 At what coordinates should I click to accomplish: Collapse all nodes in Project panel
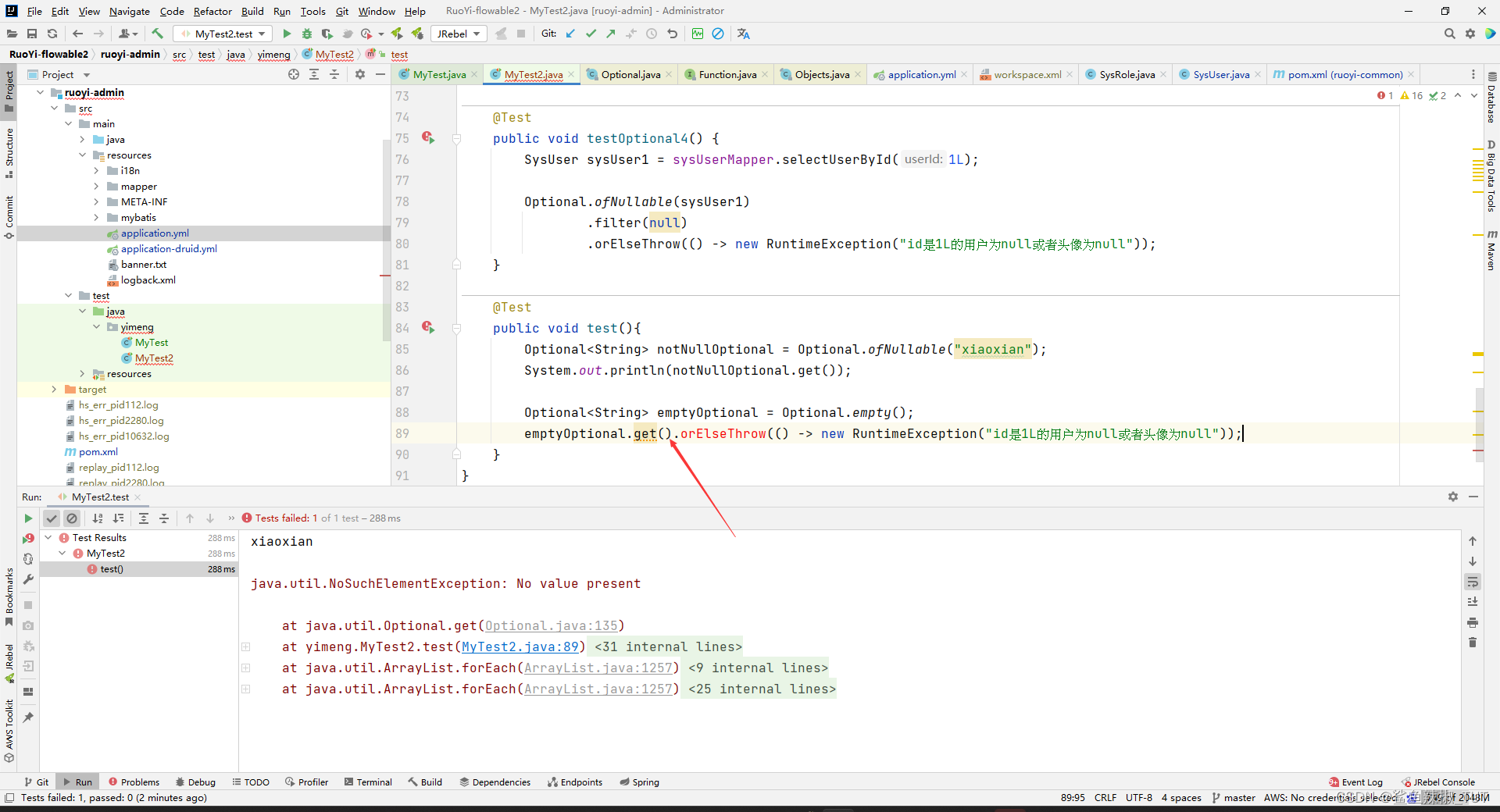click(x=334, y=74)
